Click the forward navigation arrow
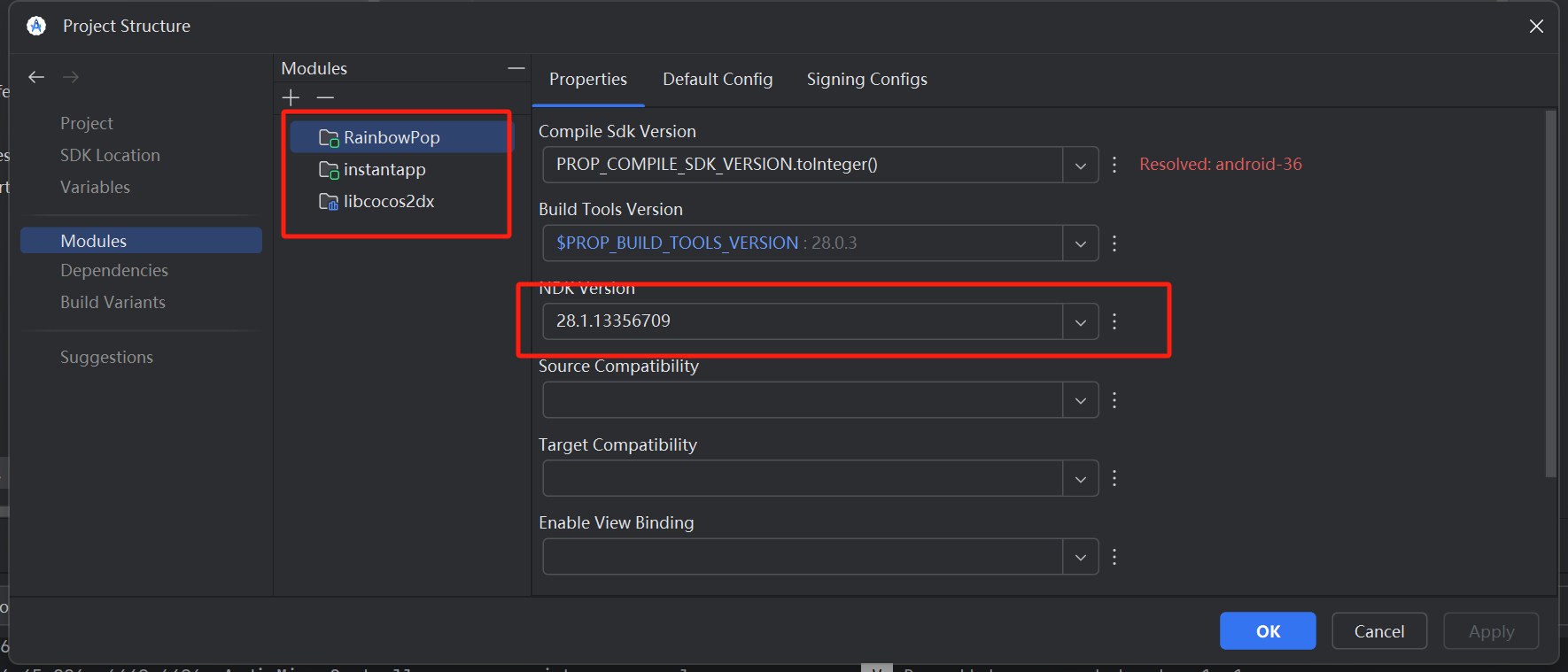Image resolution: width=1568 pixels, height=672 pixels. tap(71, 77)
